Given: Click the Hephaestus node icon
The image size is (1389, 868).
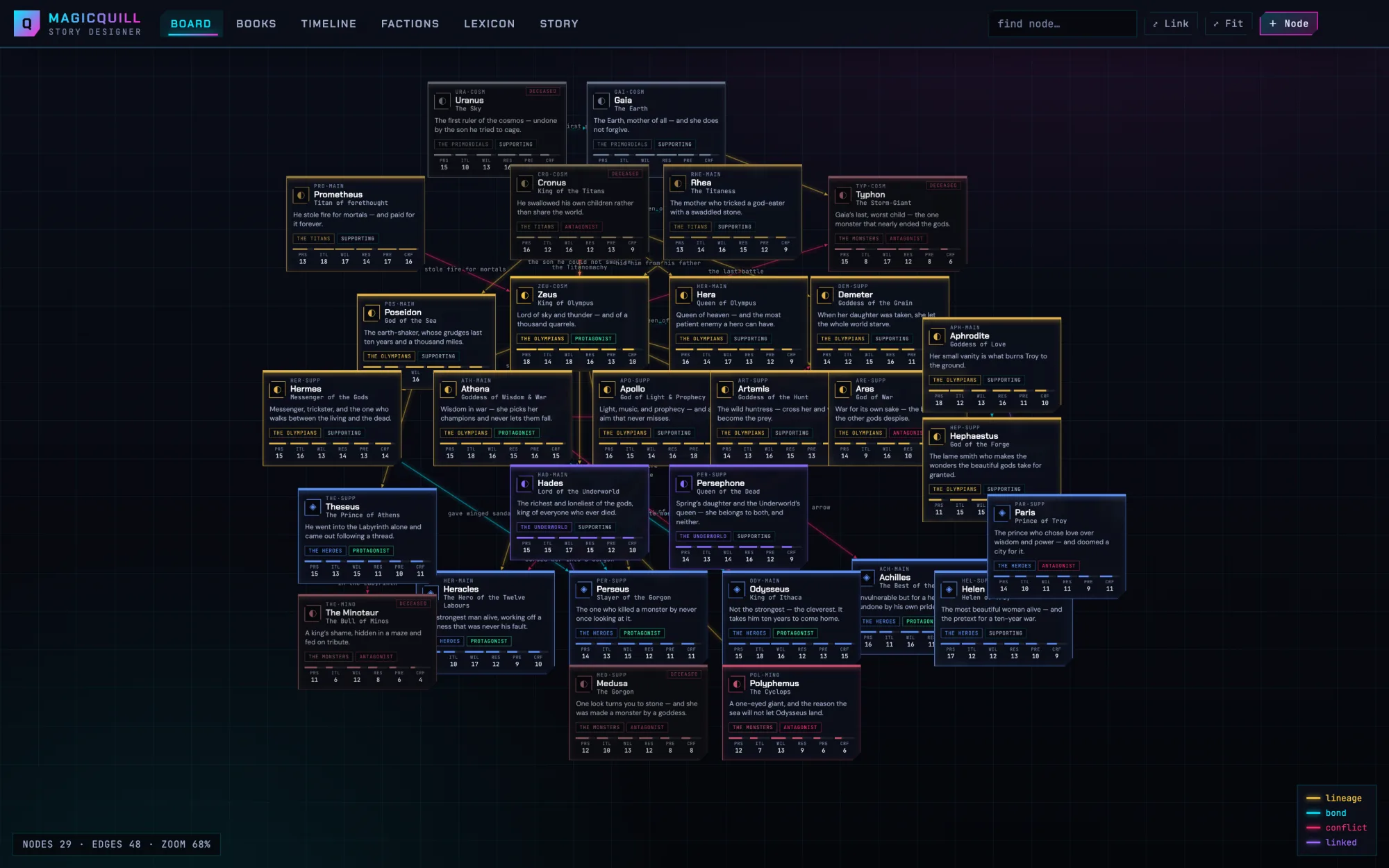Looking at the screenshot, I should click(x=938, y=437).
